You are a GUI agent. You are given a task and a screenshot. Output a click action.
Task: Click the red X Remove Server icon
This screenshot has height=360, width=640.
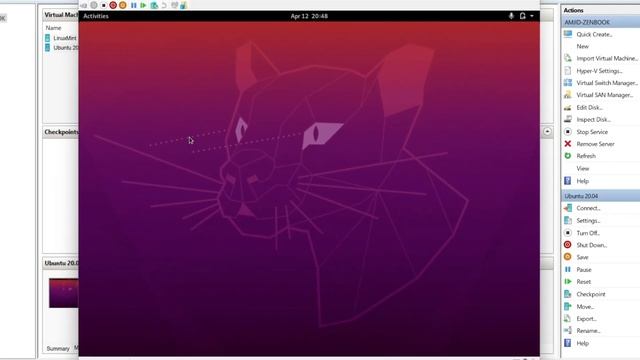click(x=568, y=144)
